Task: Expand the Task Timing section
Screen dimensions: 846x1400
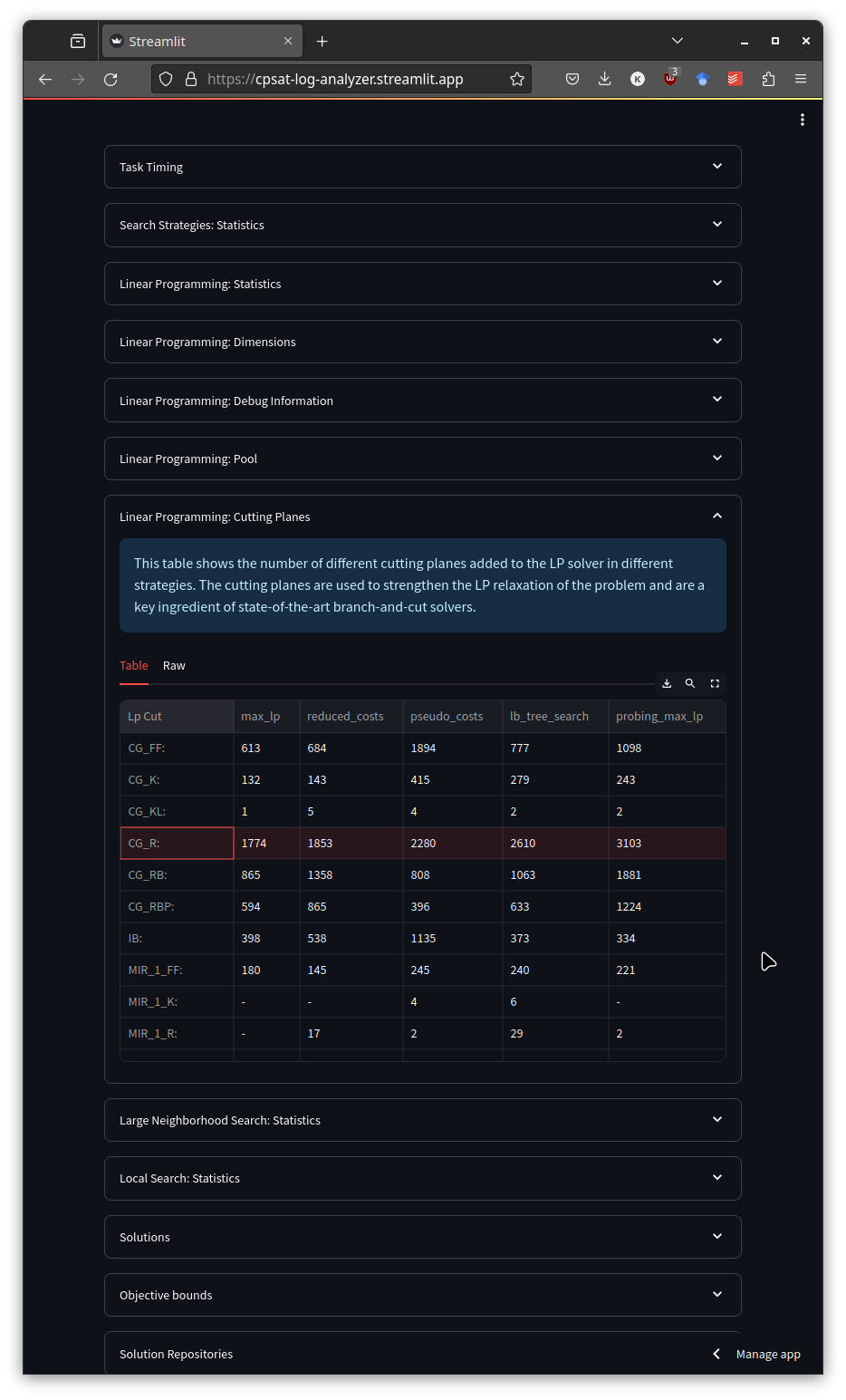Action: 423,167
